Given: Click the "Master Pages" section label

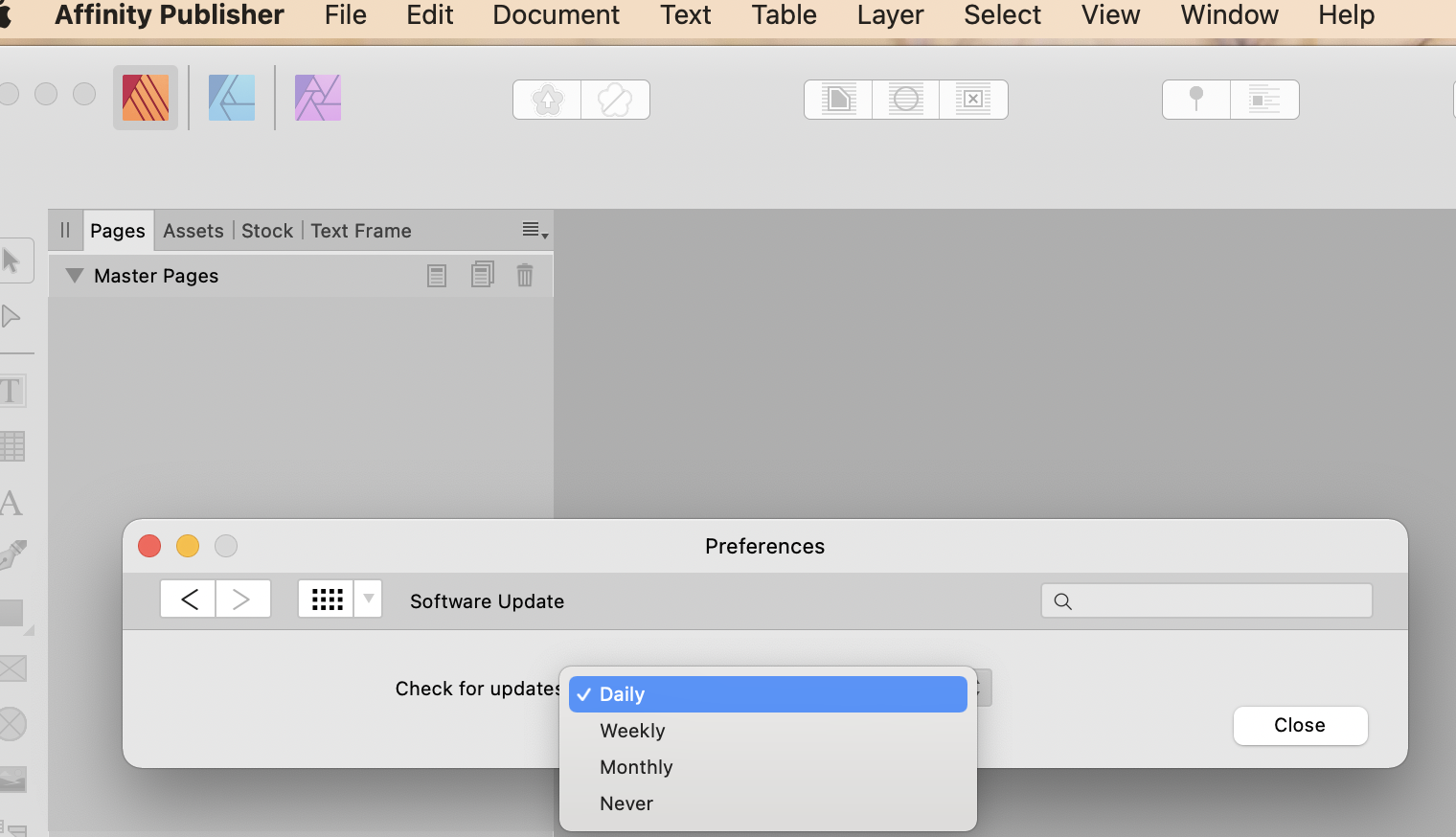Looking at the screenshot, I should point(156,276).
